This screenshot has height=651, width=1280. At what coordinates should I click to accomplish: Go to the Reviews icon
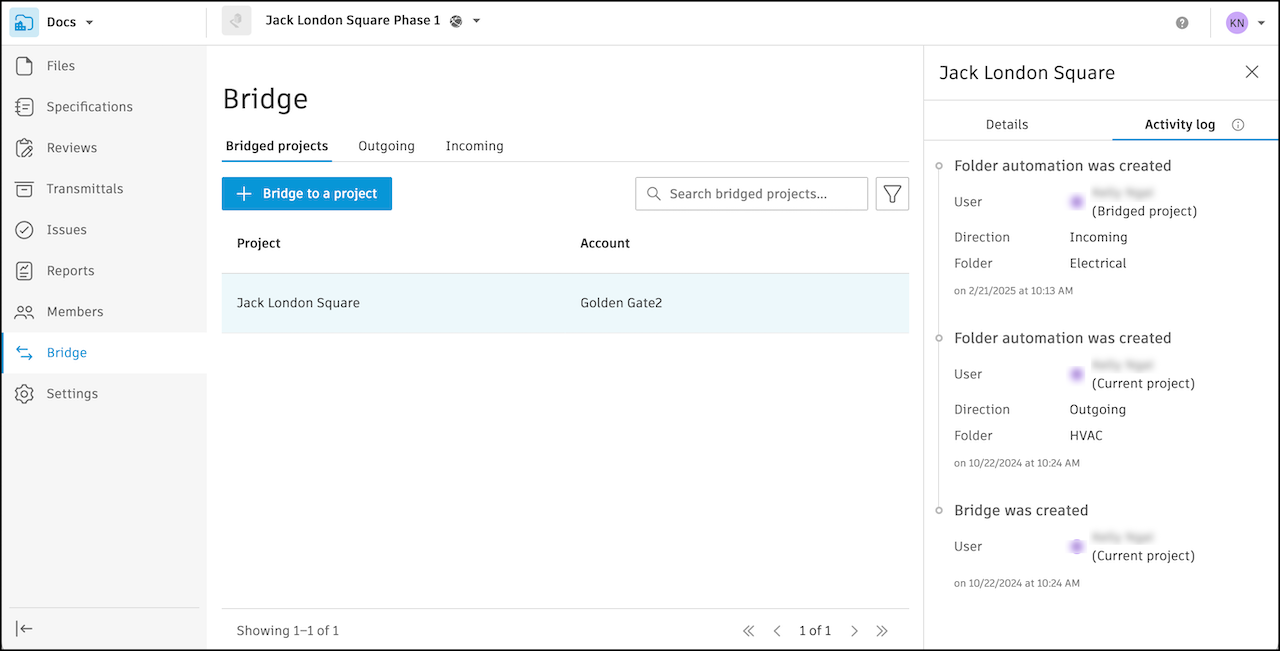25,148
